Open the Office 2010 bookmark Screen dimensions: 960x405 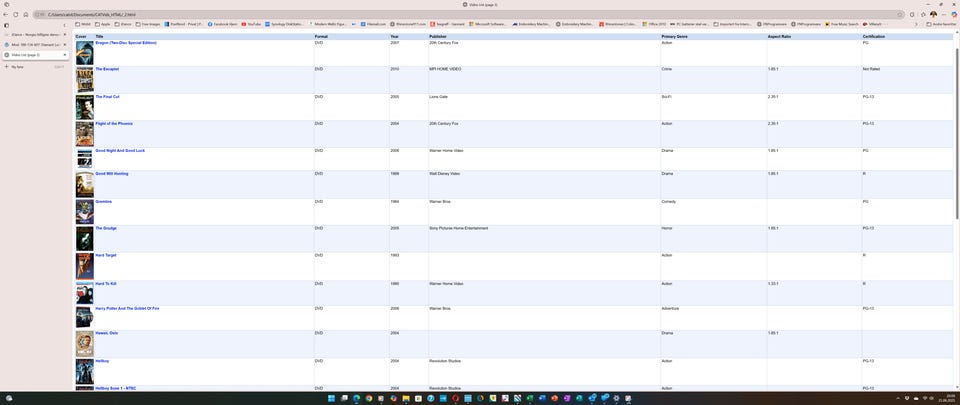pos(654,24)
